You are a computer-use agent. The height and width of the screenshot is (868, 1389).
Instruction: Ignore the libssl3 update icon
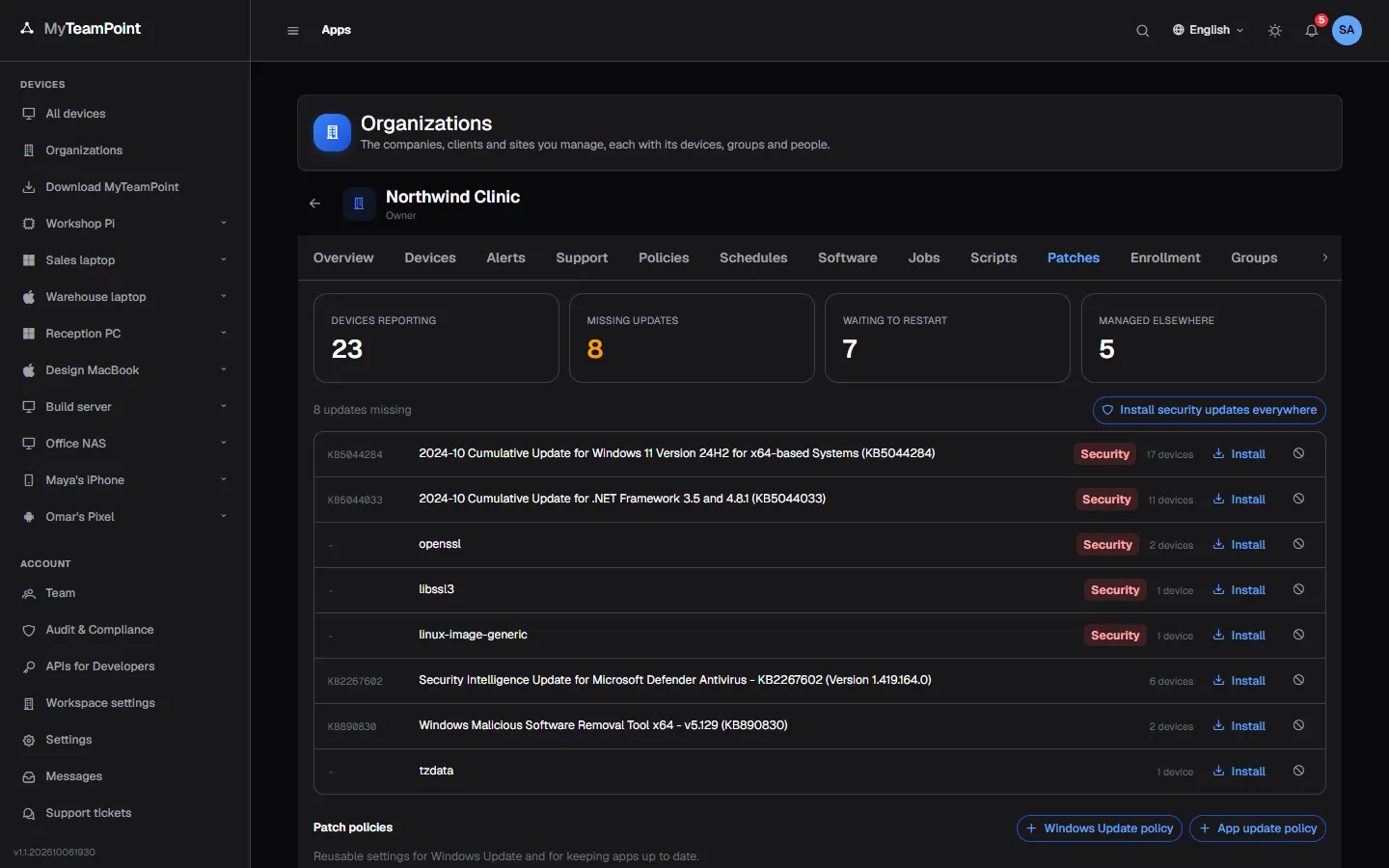pos(1298,589)
